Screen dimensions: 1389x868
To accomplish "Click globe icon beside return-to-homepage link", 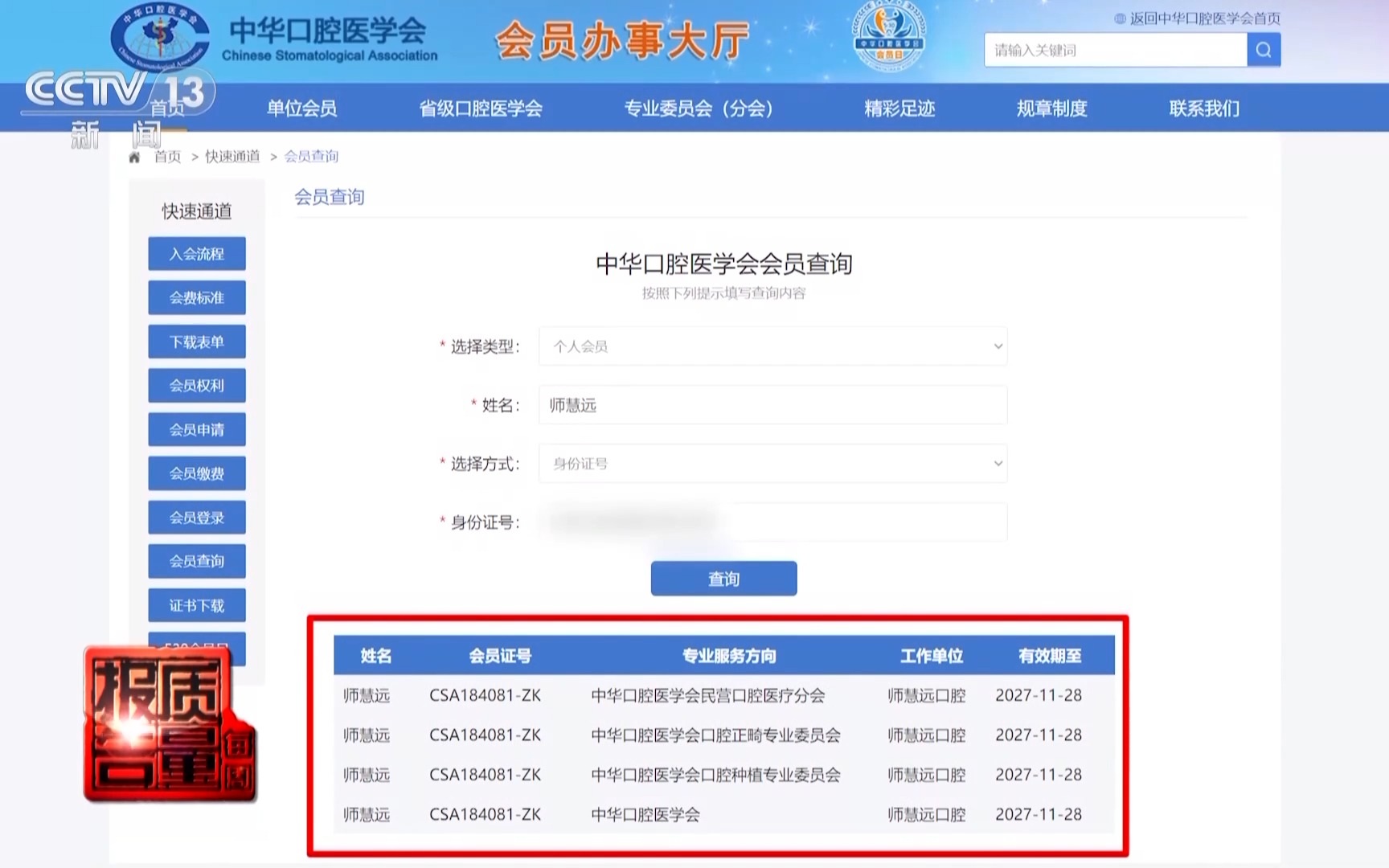I will point(1120,18).
